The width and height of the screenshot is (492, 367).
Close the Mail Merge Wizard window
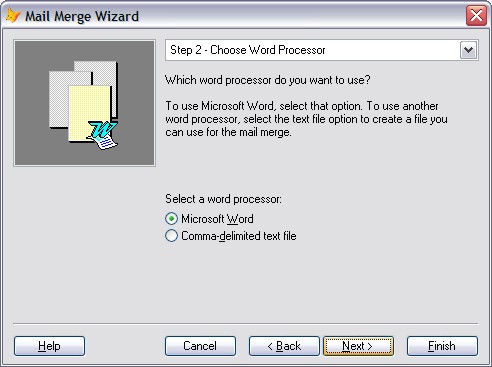[476, 15]
